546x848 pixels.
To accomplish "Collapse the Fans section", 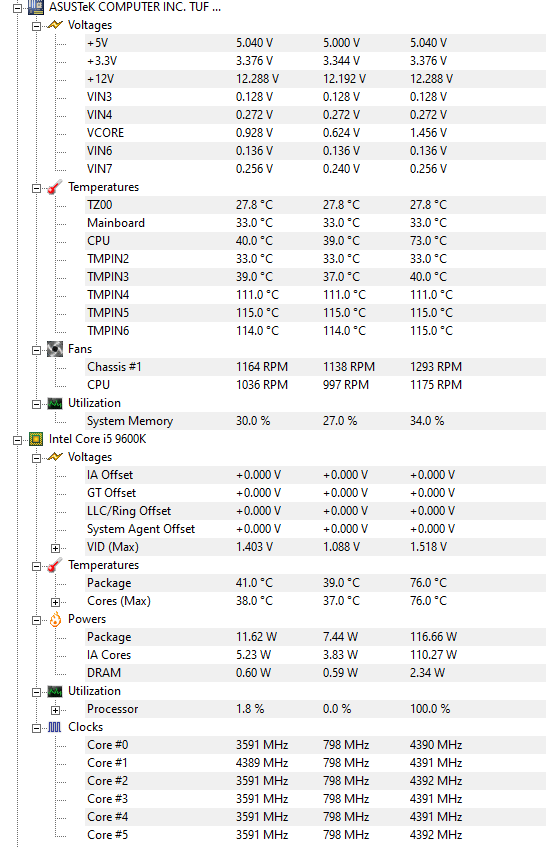I will tap(36, 350).
